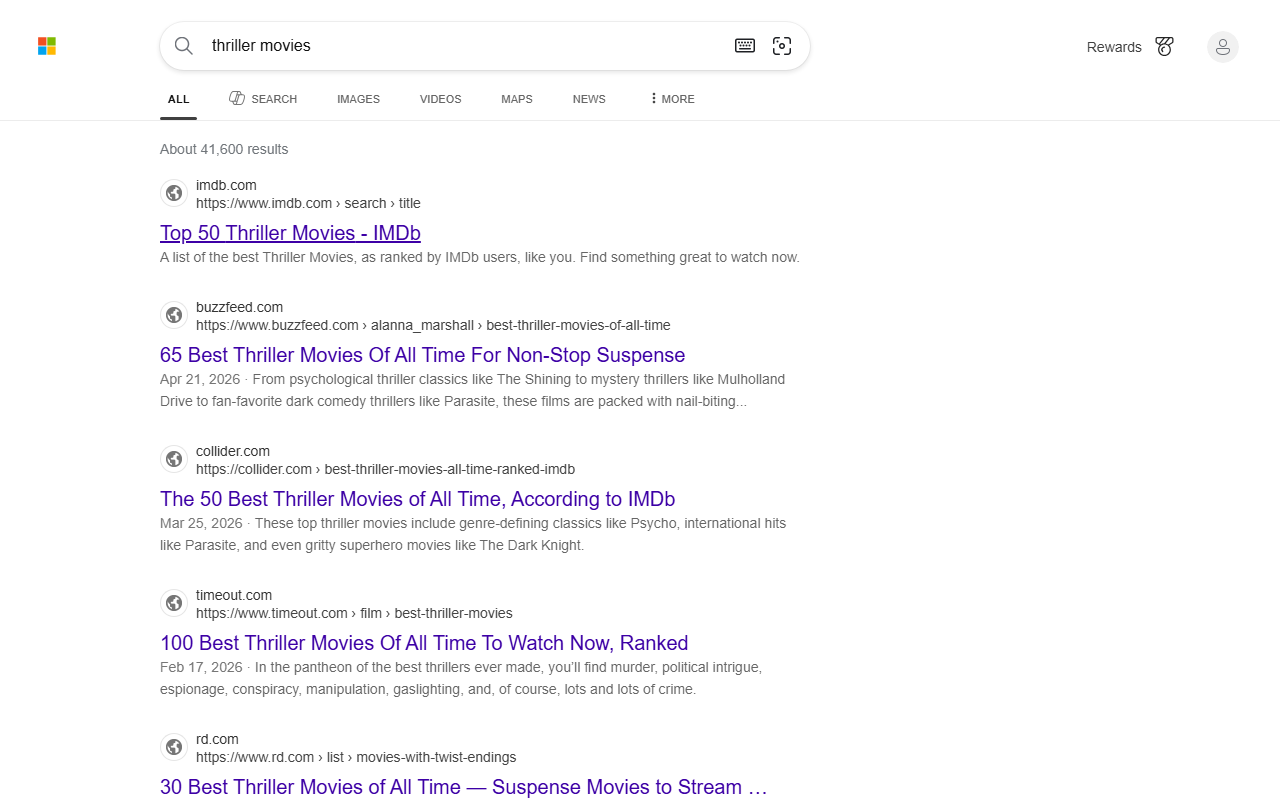The image size is (1280, 800).
Task: Open the on-screen keyboard icon
Action: (745, 46)
